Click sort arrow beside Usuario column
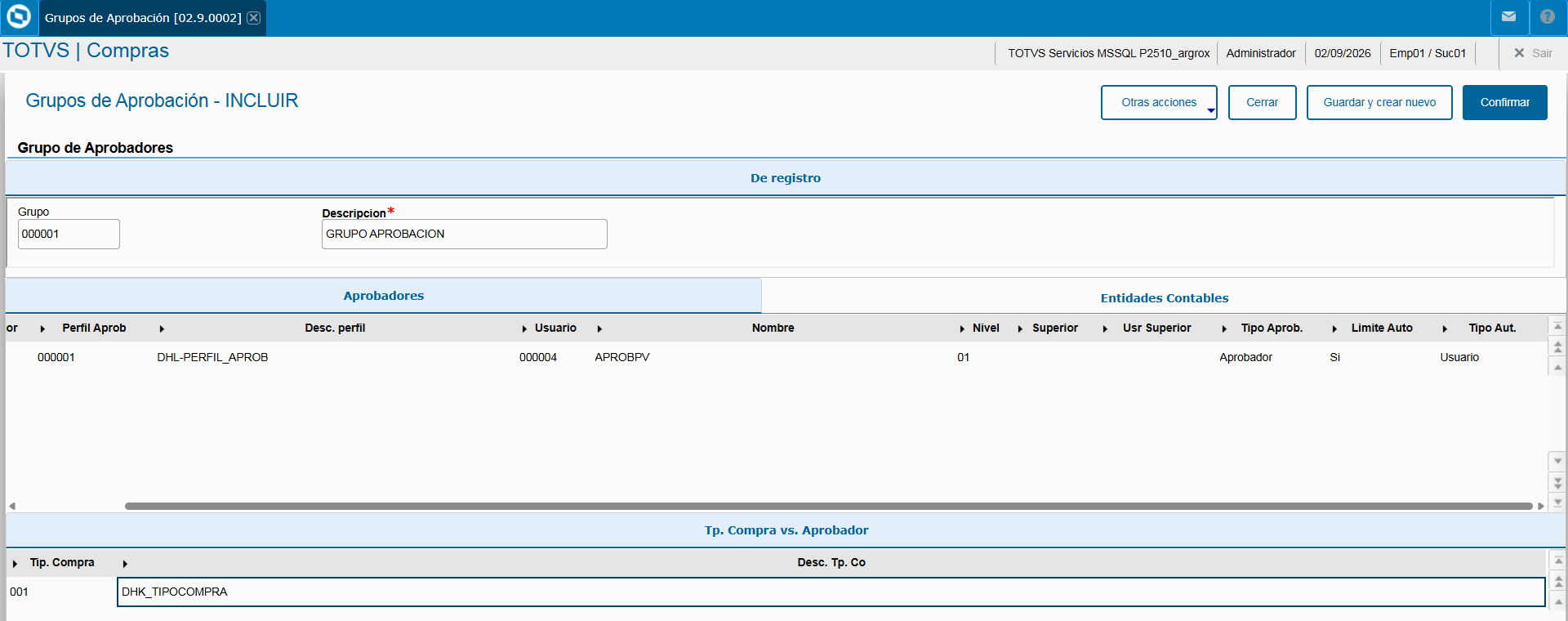Screen dimensions: 1568x621 click(524, 328)
